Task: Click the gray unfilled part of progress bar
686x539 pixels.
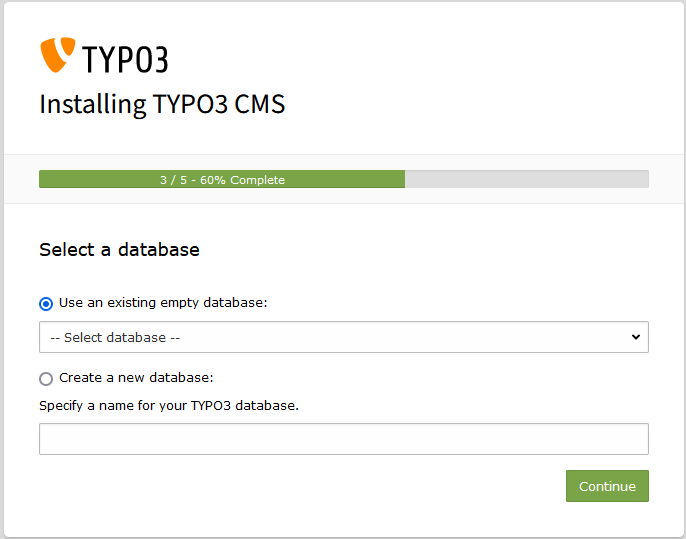Action: pos(526,180)
